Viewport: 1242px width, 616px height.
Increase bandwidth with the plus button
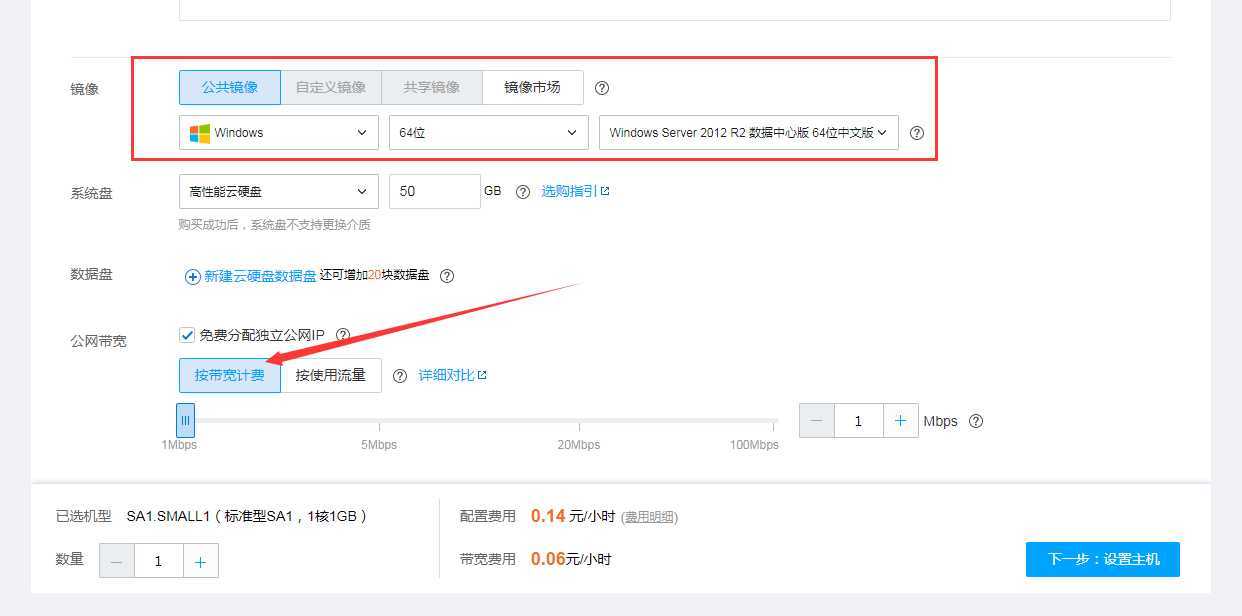[x=901, y=421]
